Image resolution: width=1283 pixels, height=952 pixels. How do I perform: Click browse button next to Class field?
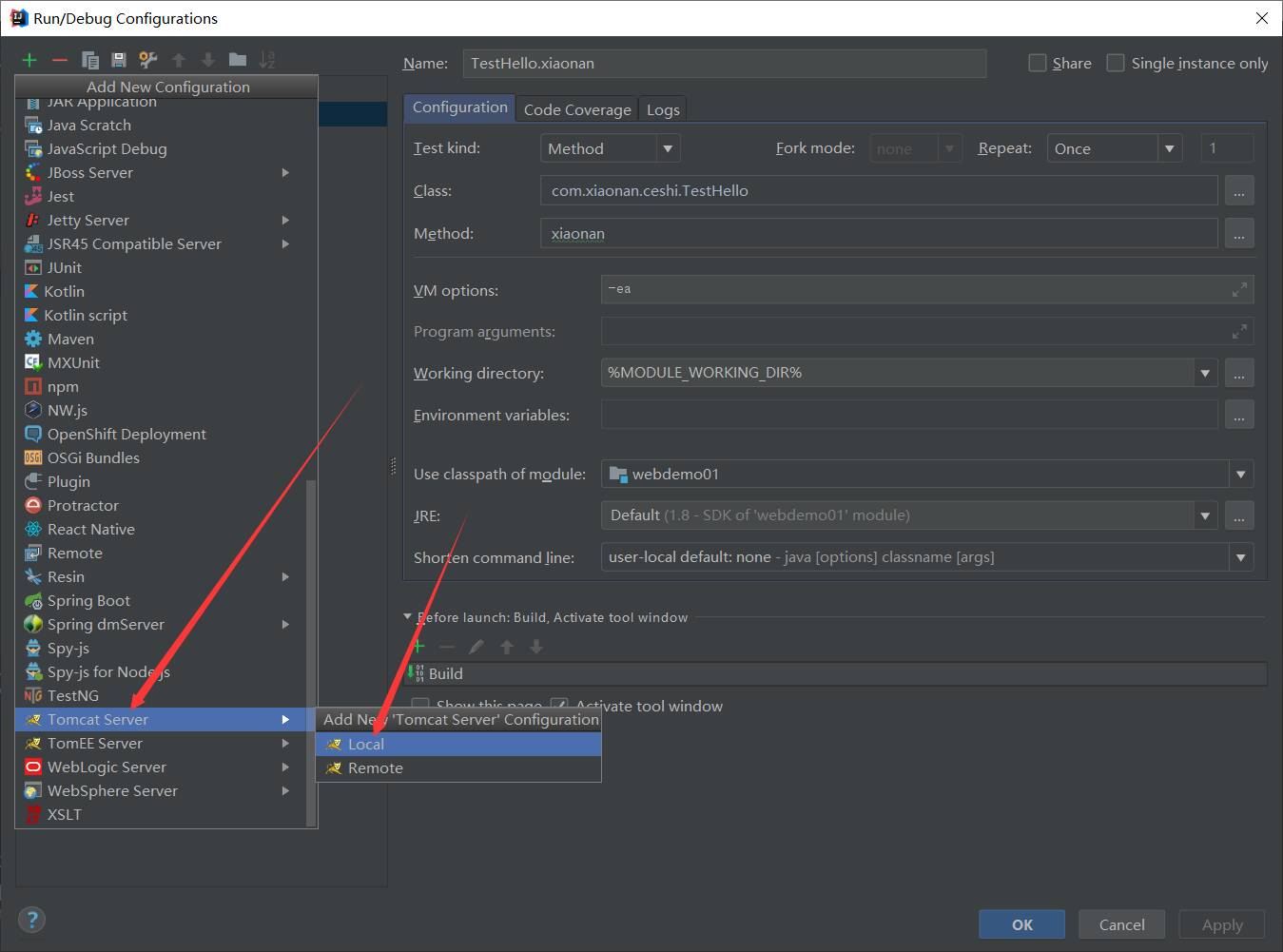(1239, 191)
